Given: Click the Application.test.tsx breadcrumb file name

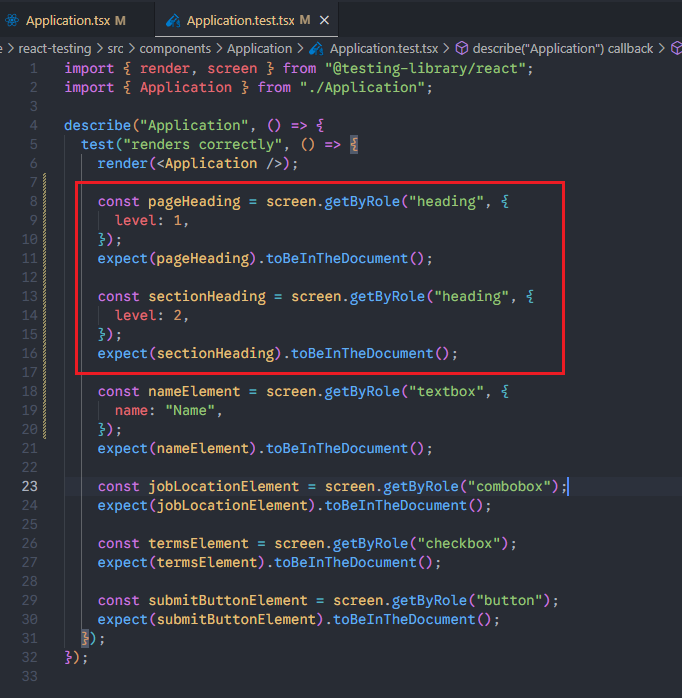Looking at the screenshot, I should coord(383,48).
